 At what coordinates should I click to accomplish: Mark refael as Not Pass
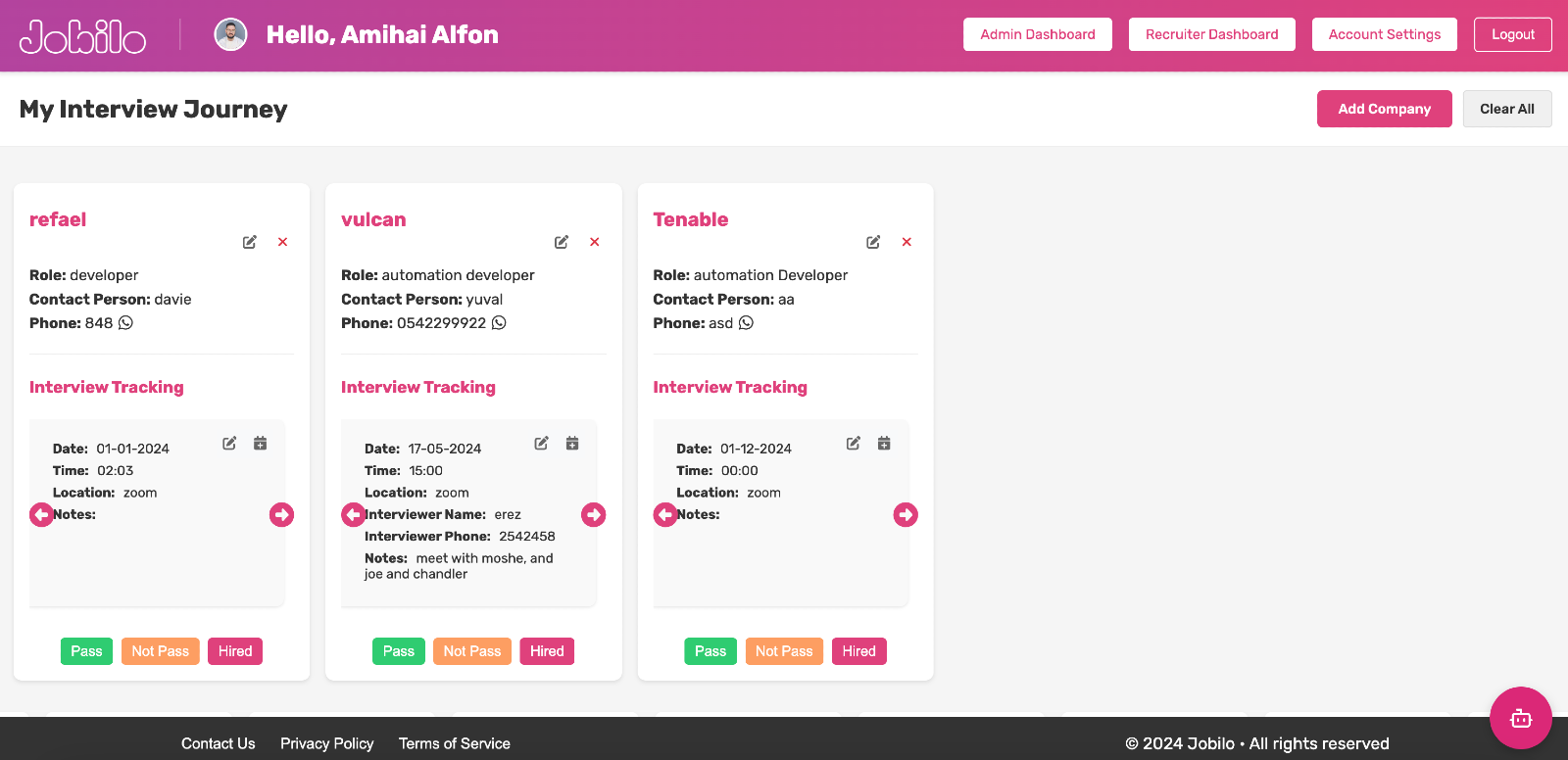tap(161, 651)
